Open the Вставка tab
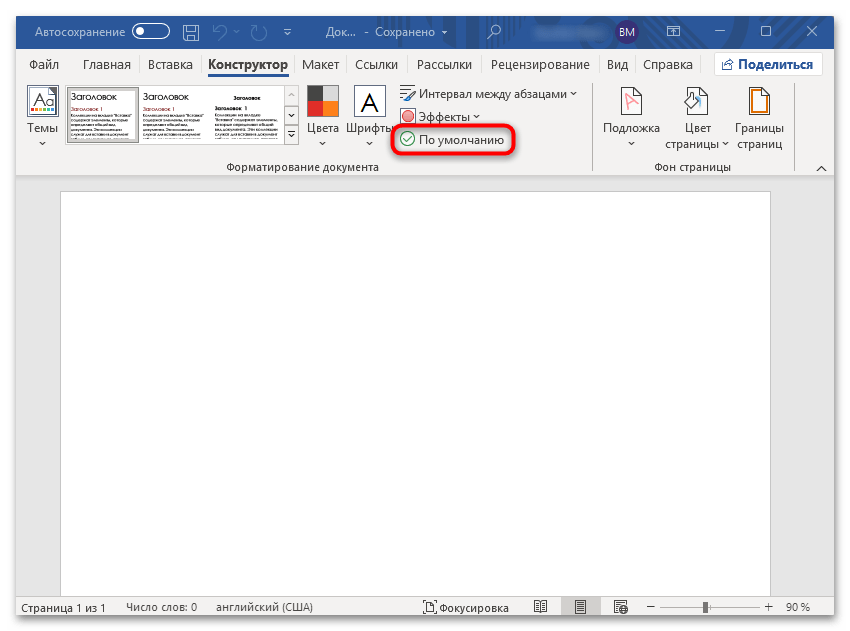Image resolution: width=850 pixels, height=631 pixels. coord(169,65)
